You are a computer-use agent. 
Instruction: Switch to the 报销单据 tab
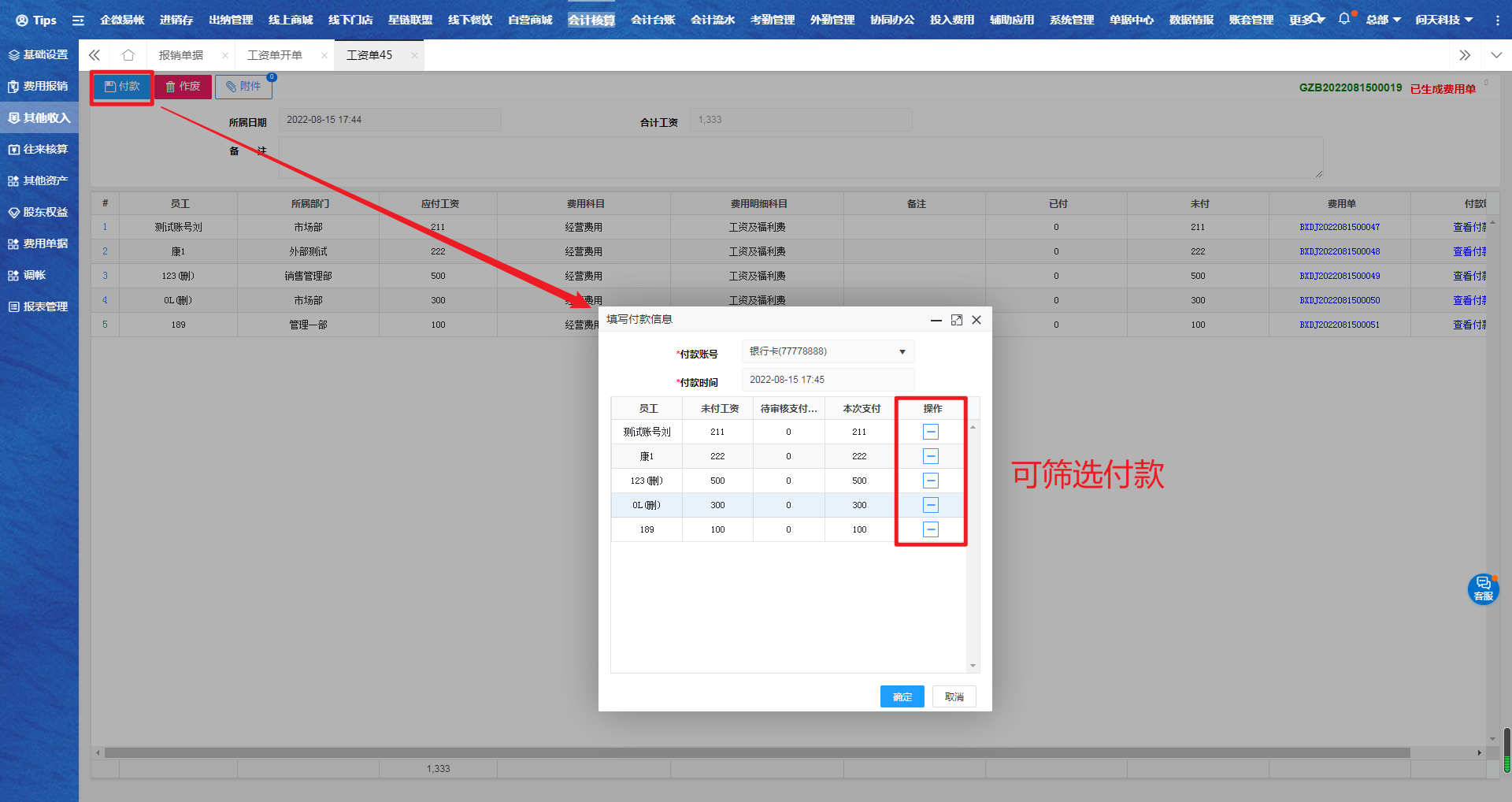(x=181, y=55)
